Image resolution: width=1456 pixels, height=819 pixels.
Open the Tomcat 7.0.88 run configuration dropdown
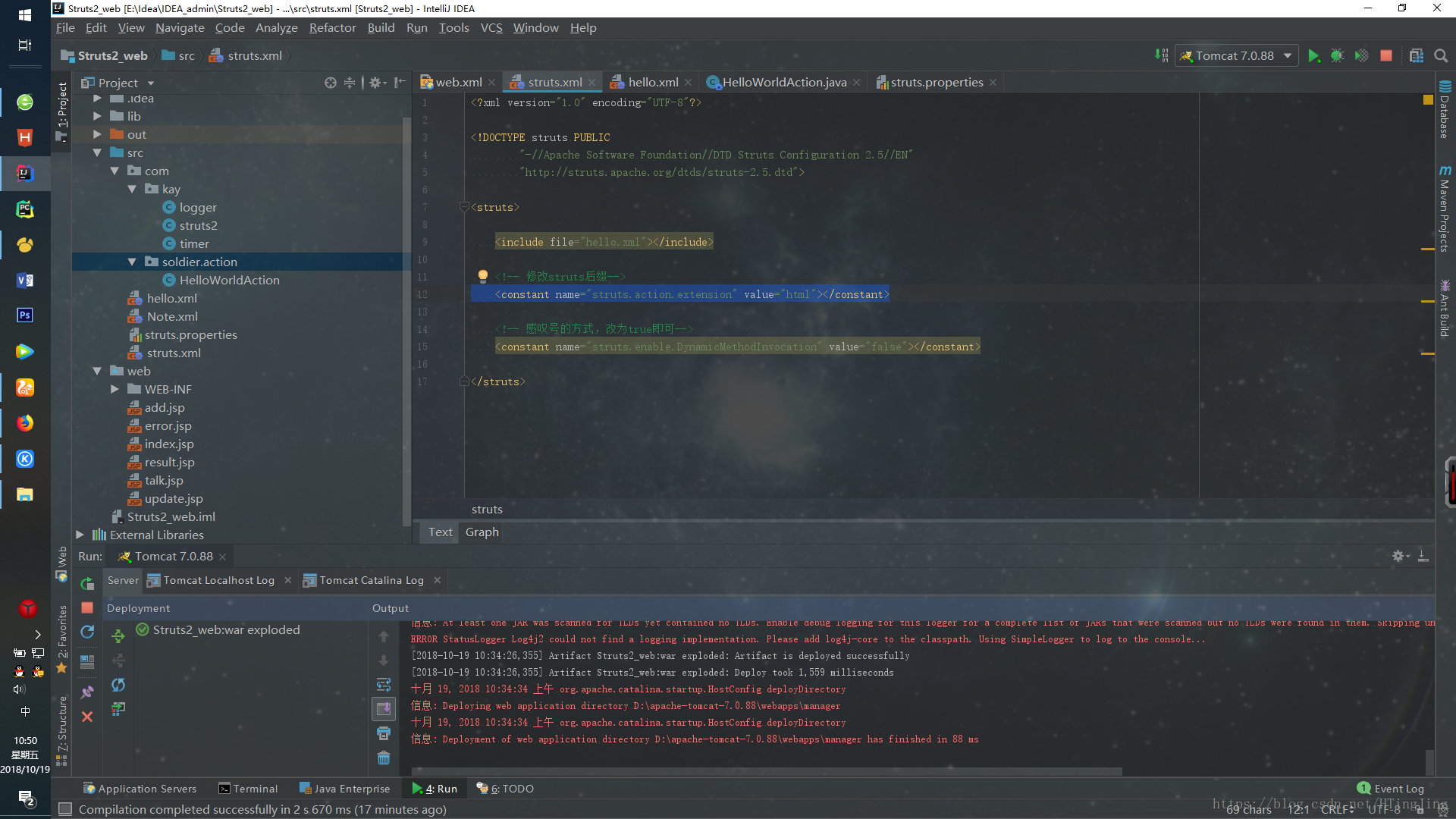tap(1238, 56)
